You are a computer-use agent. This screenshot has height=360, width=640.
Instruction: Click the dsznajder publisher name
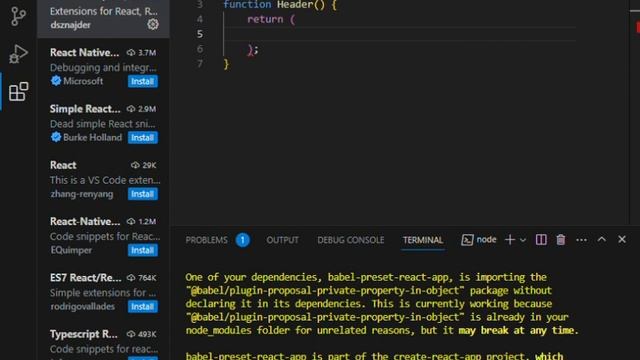[x=70, y=25]
